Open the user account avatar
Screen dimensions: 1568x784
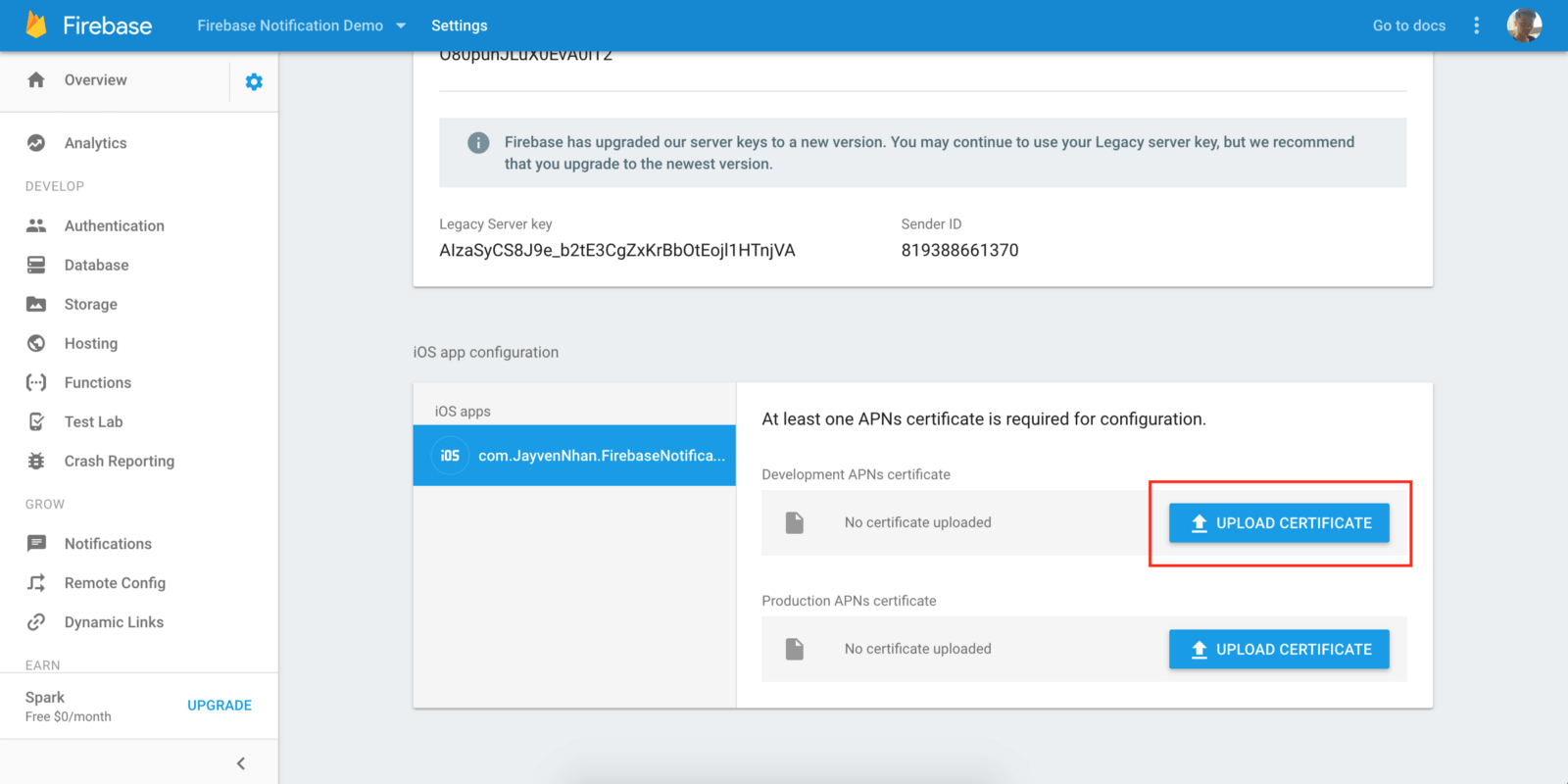click(1524, 25)
